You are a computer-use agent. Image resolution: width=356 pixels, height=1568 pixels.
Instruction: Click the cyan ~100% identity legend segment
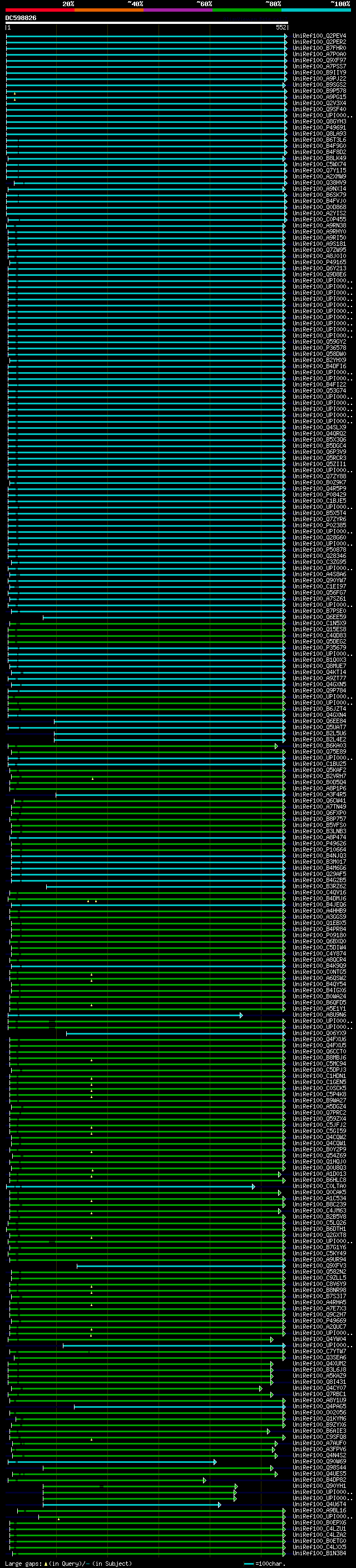click(317, 10)
